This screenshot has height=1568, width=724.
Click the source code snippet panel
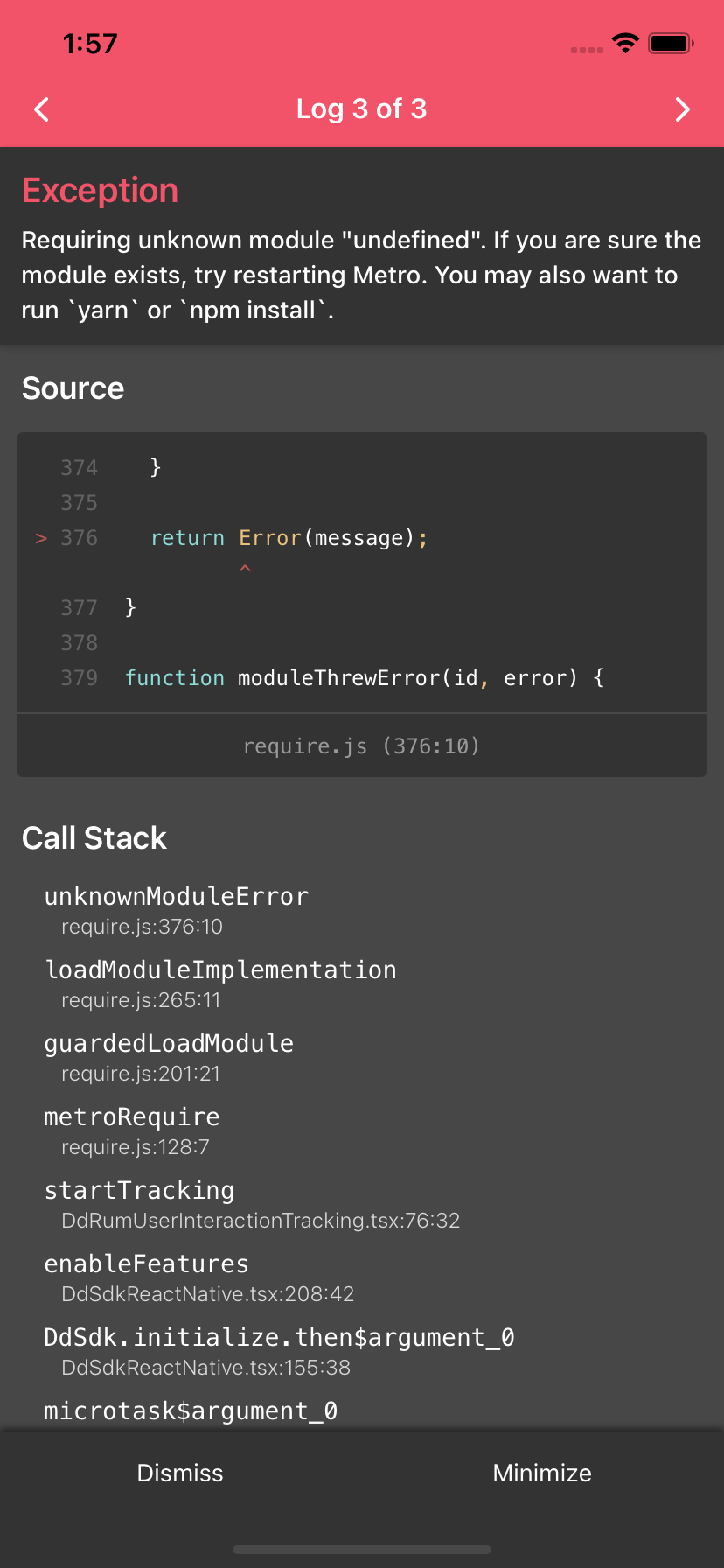(362, 573)
